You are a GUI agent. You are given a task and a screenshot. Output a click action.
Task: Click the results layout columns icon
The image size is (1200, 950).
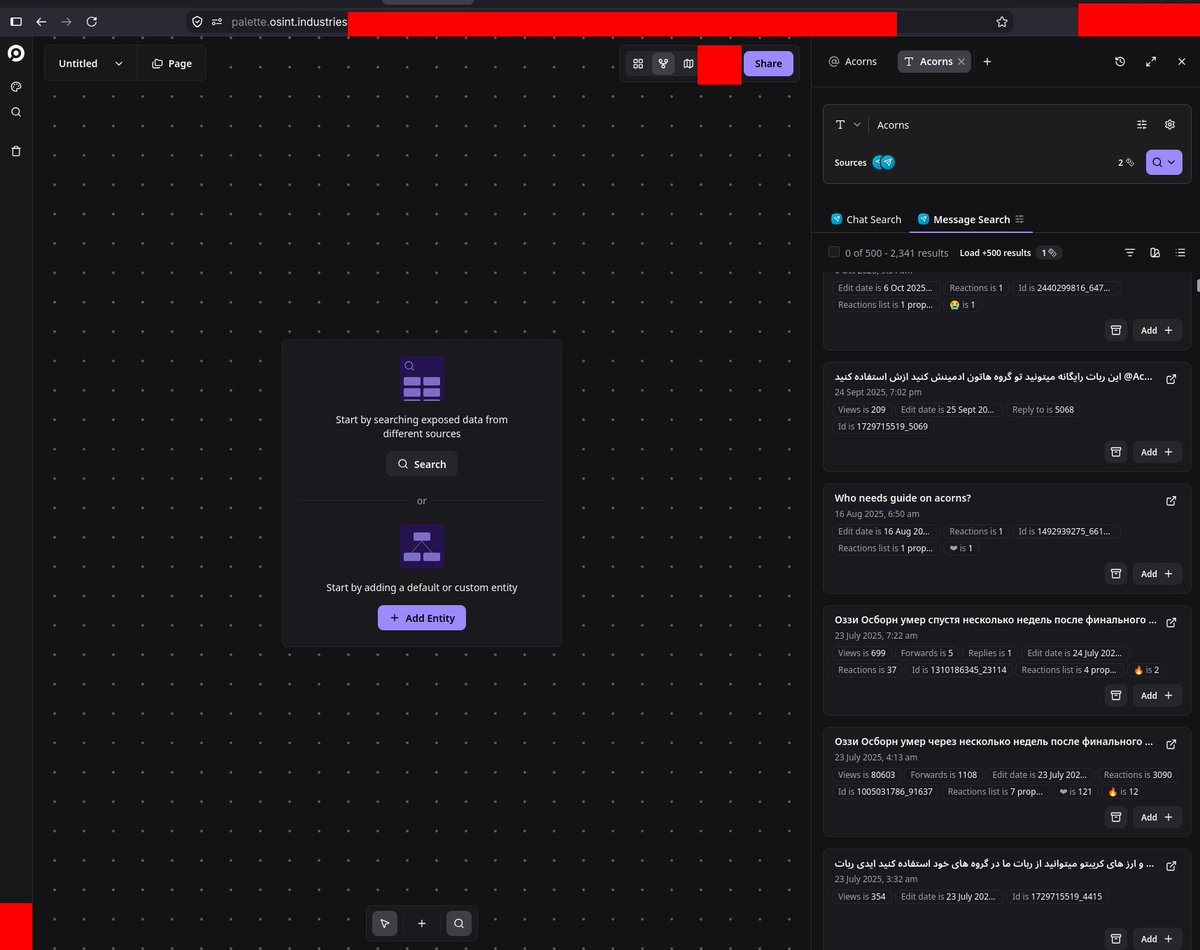click(x=1155, y=253)
